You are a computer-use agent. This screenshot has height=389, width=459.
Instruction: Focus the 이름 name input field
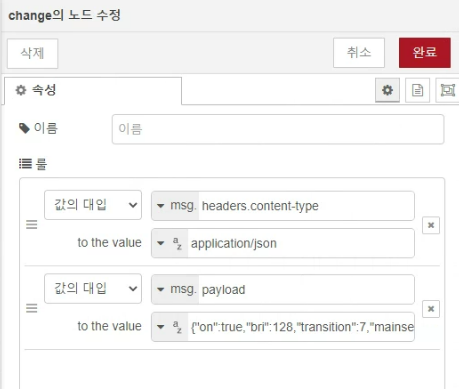(x=278, y=129)
